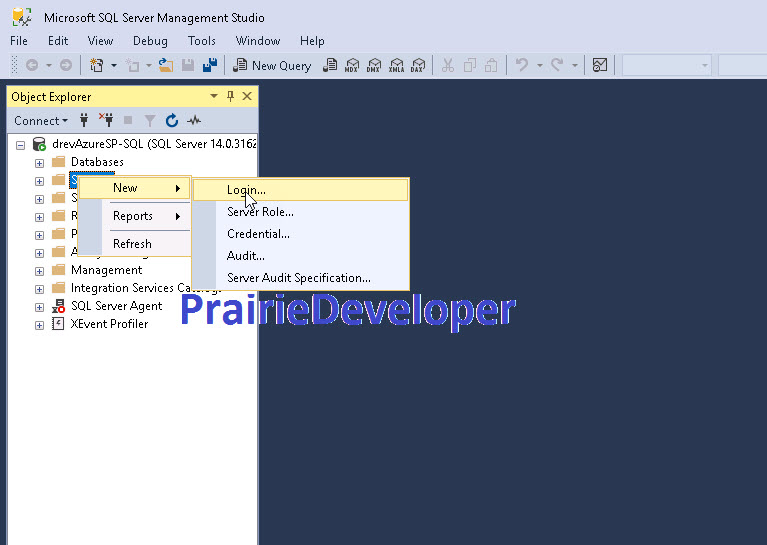The width and height of the screenshot is (767, 545).
Task: Select Login... from the New submenu
Action: 300,190
